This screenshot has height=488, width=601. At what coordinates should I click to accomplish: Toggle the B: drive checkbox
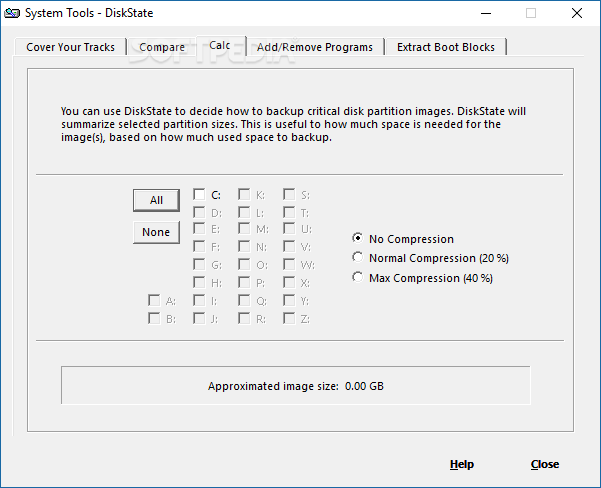pos(154,318)
